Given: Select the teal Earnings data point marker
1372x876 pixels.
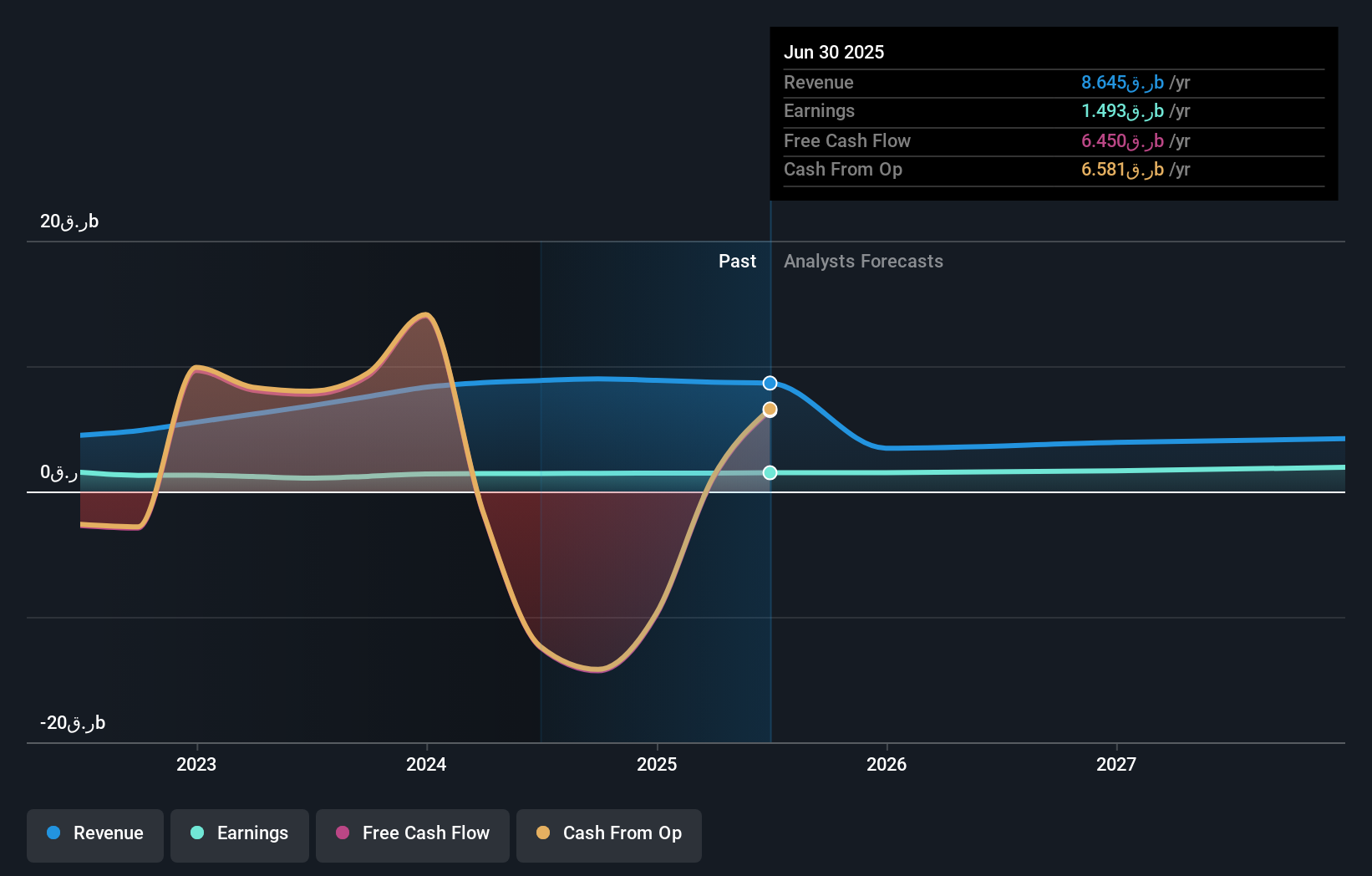Looking at the screenshot, I should pos(770,473).
